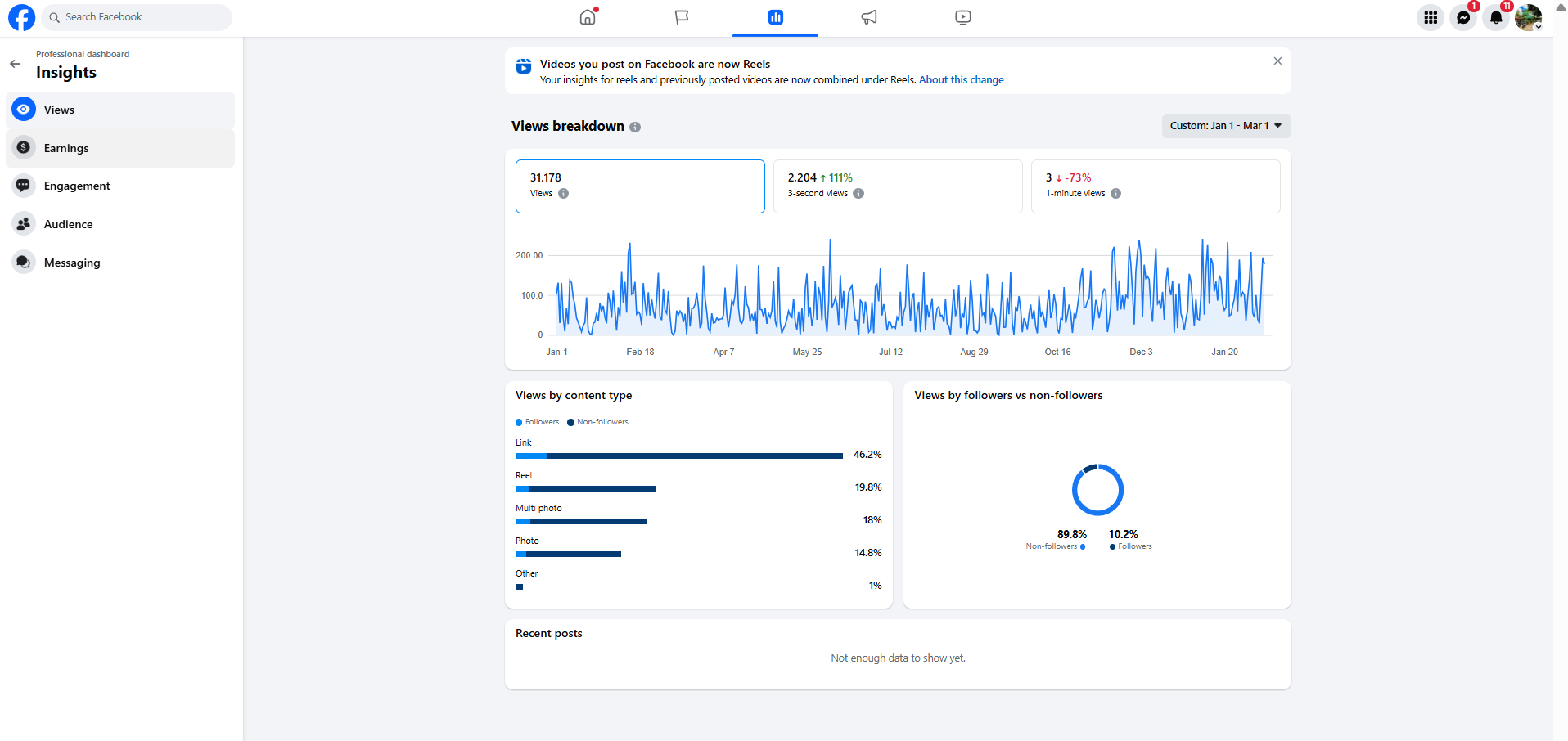Open the apps grid menu
Viewport: 1568px width, 741px height.
point(1431,17)
